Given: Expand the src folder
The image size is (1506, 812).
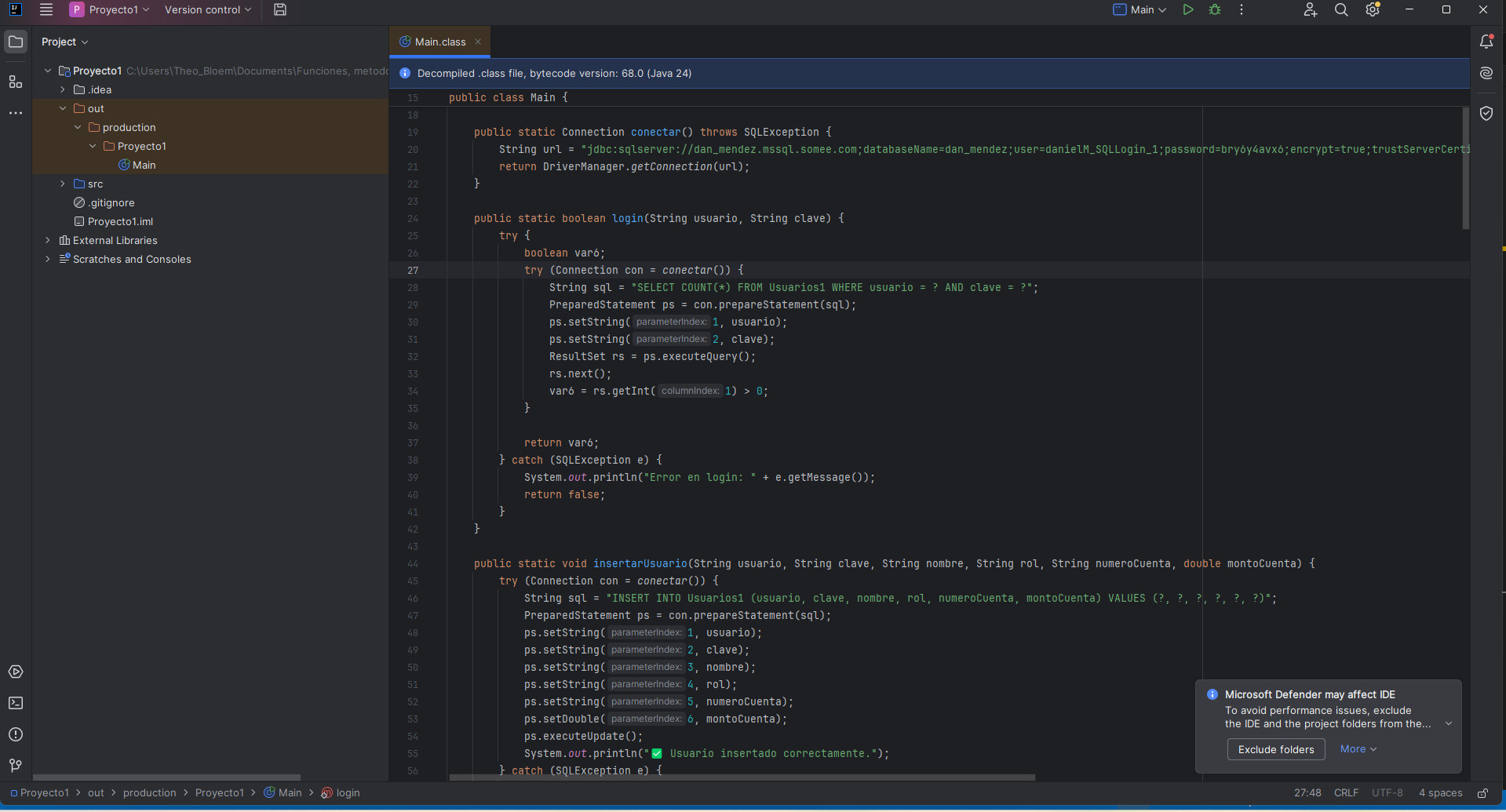Looking at the screenshot, I should [63, 184].
